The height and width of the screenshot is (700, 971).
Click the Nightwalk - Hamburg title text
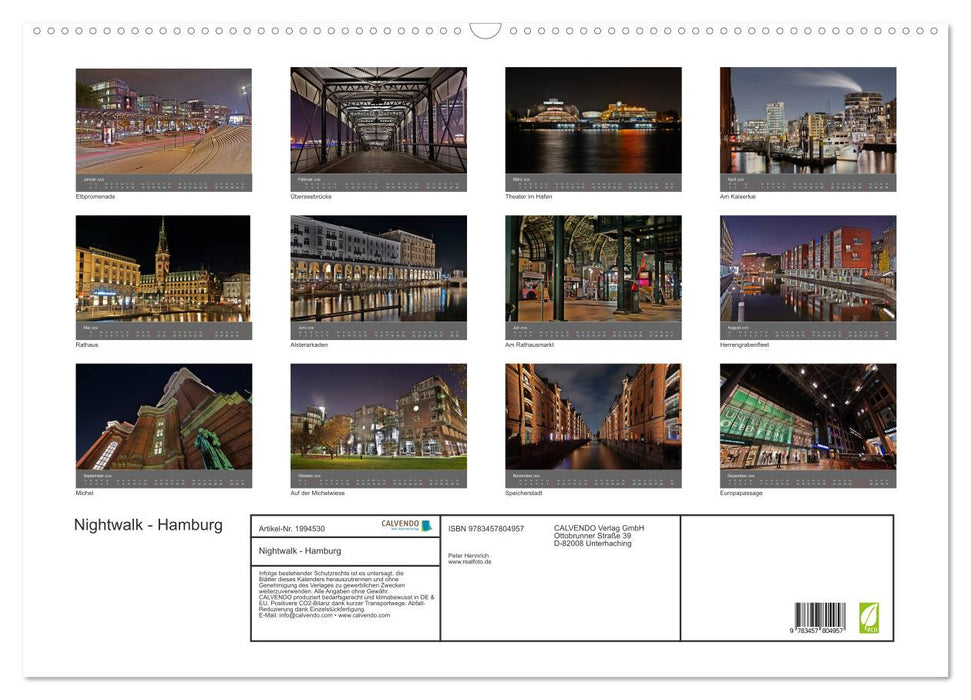click(x=146, y=524)
